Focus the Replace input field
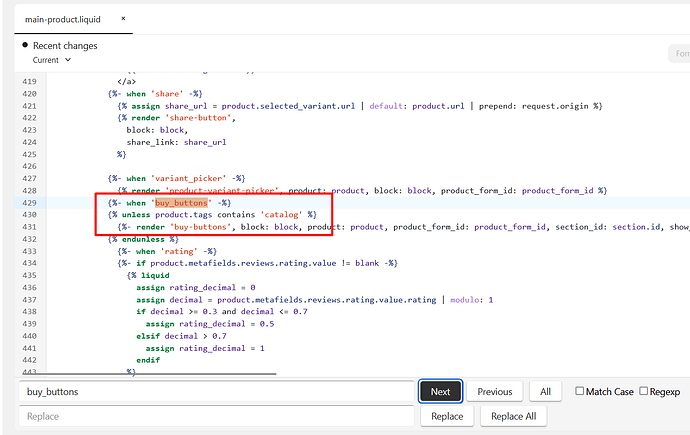 [217, 416]
